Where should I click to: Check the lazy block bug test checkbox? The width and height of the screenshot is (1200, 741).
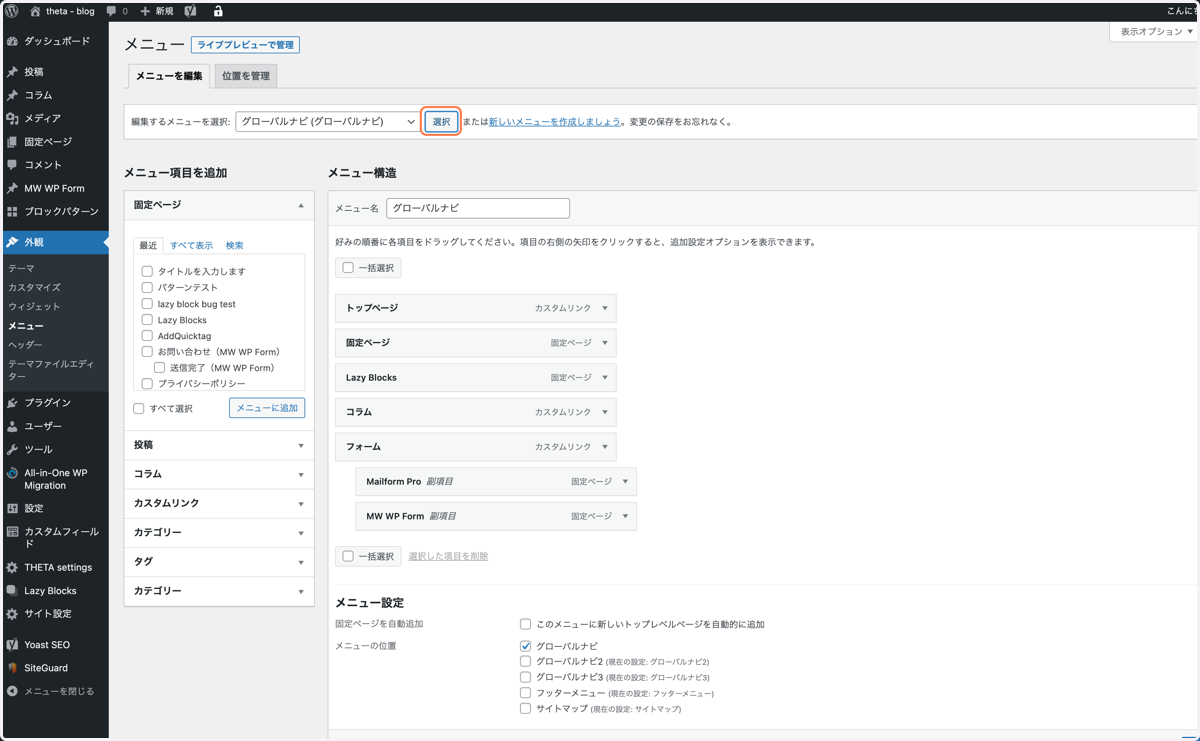[x=147, y=303]
